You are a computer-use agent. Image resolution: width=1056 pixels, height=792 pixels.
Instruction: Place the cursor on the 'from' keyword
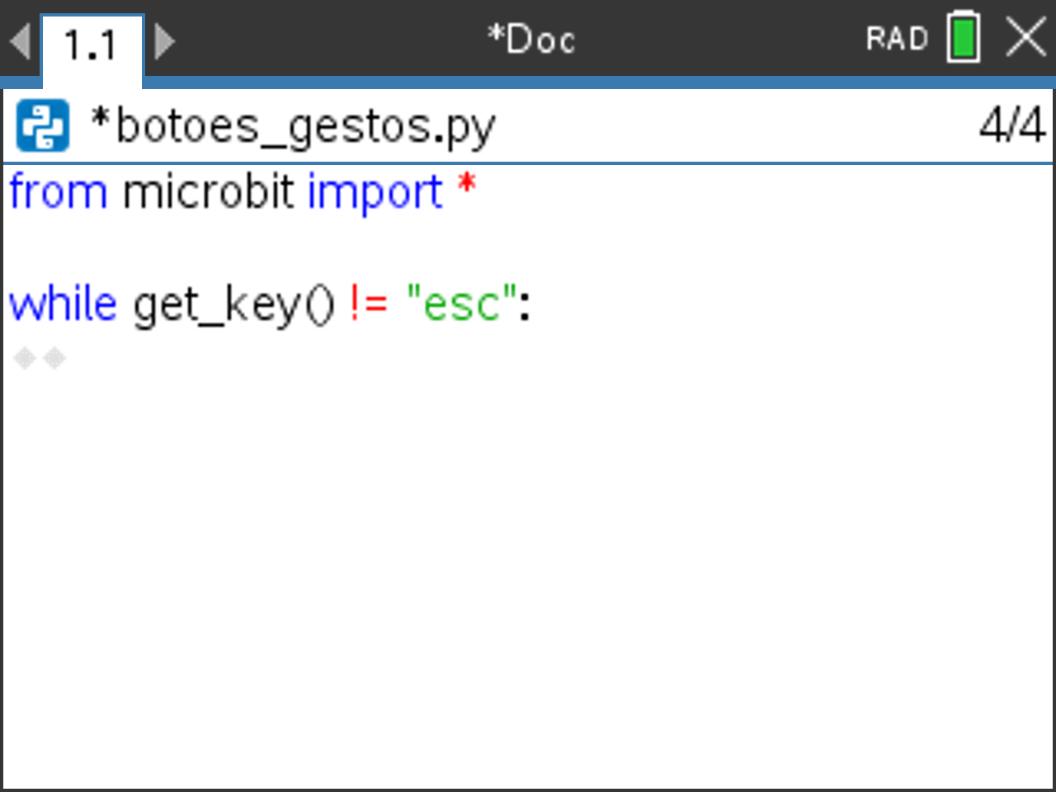(58, 192)
